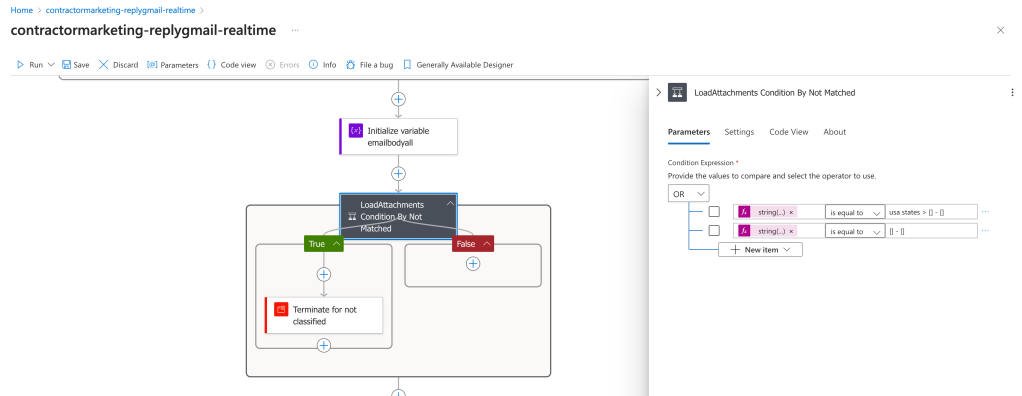
Task: Open contractormarketing-replygmail-realtime breadcrumb link
Action: pos(121,10)
